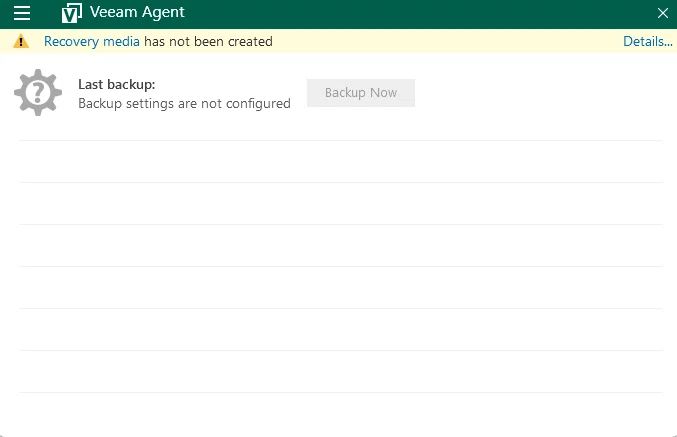Image resolution: width=677 pixels, height=437 pixels.
Task: Click the yellow warning triangle icon
Action: click(x=21, y=41)
